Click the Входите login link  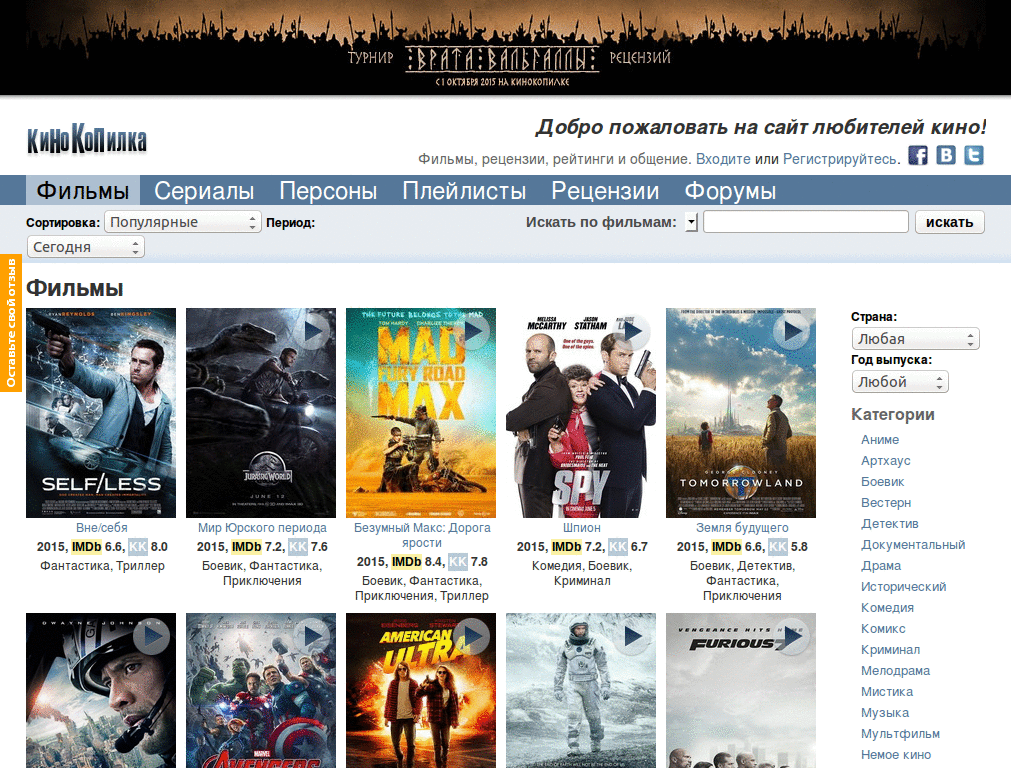click(723, 159)
